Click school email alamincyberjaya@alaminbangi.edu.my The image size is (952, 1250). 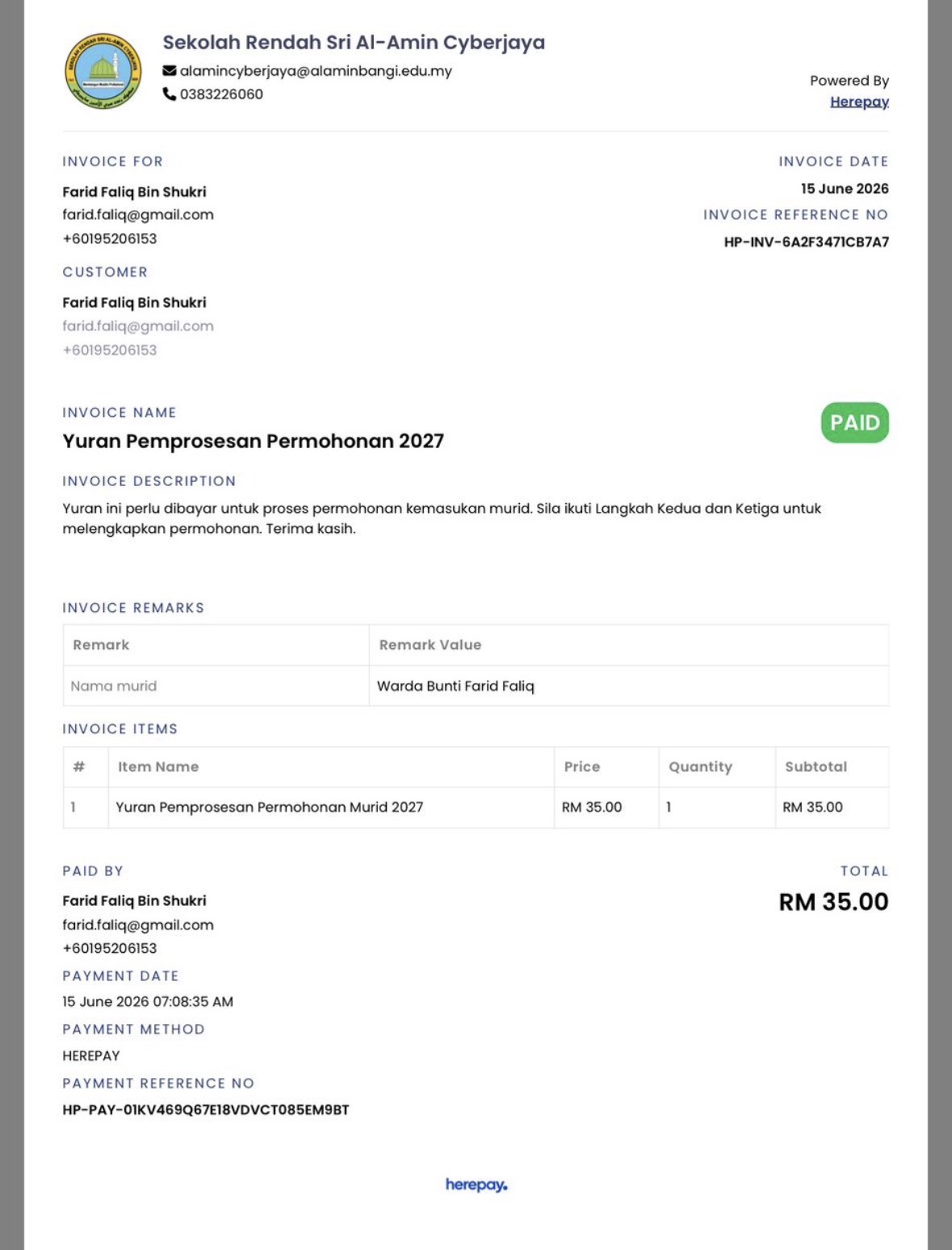coord(316,71)
